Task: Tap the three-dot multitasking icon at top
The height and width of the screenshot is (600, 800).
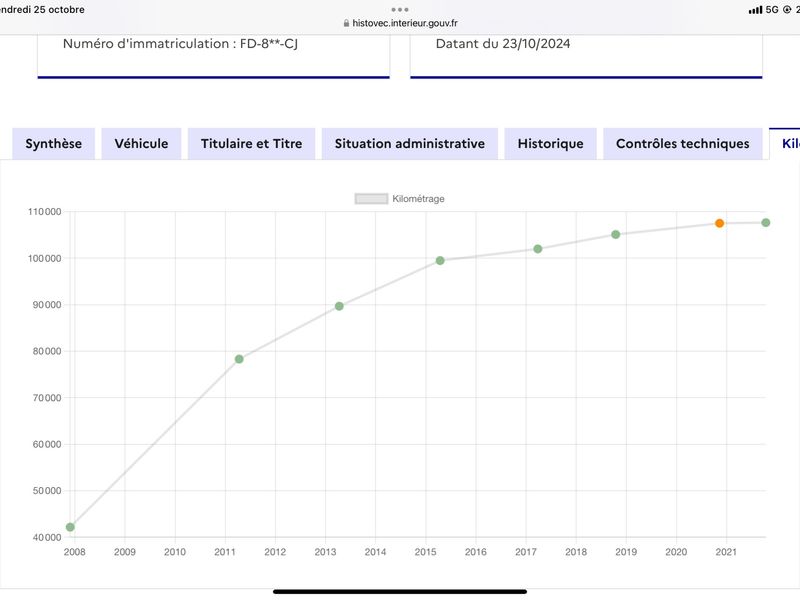Action: coord(400,9)
